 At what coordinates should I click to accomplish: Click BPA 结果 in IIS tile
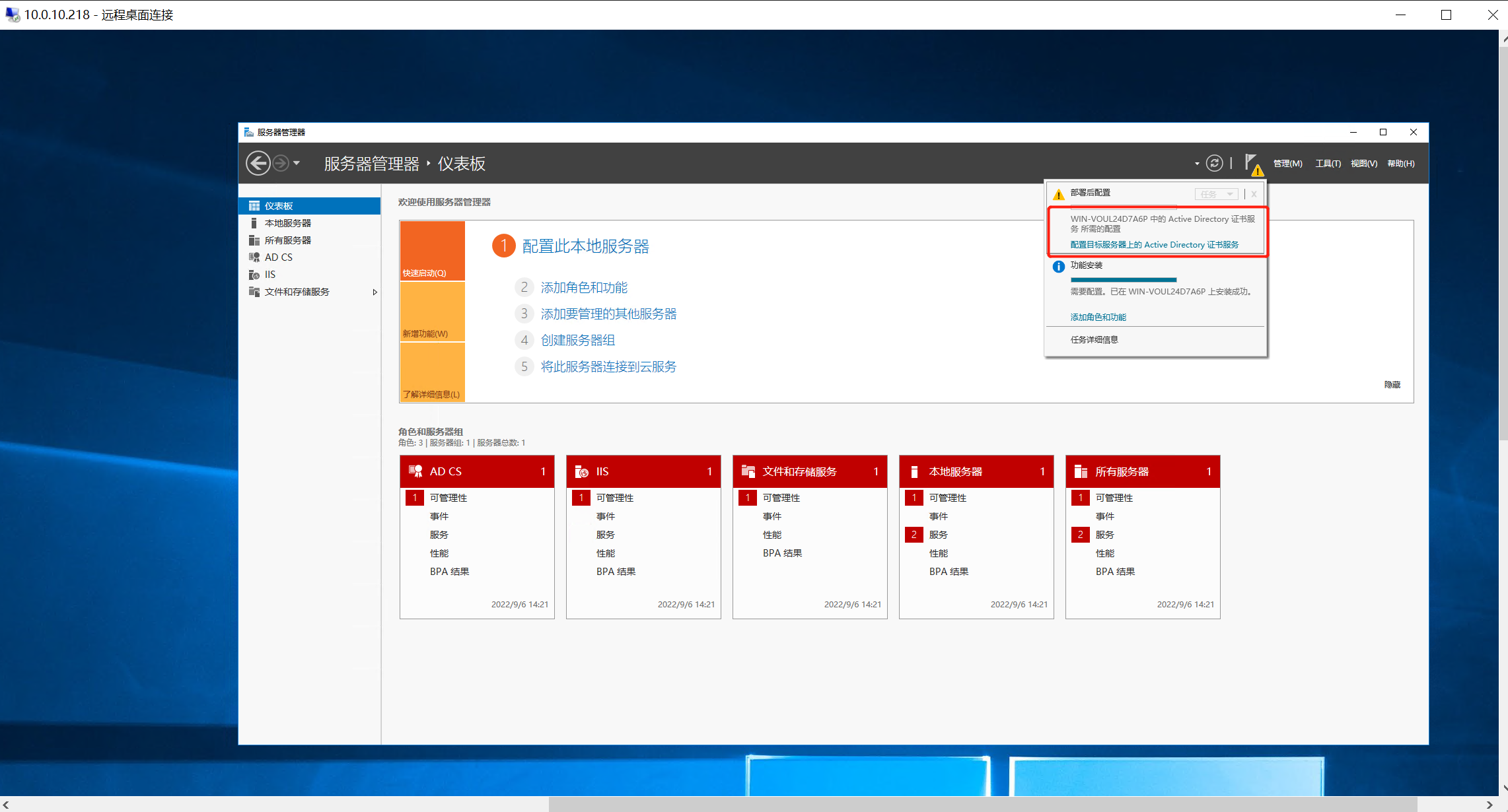pyautogui.click(x=616, y=572)
